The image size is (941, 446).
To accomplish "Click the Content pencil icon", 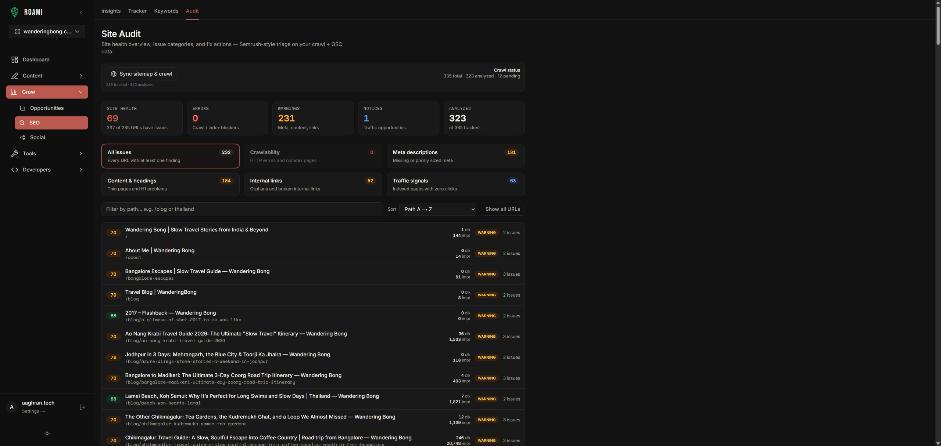I will coord(14,76).
